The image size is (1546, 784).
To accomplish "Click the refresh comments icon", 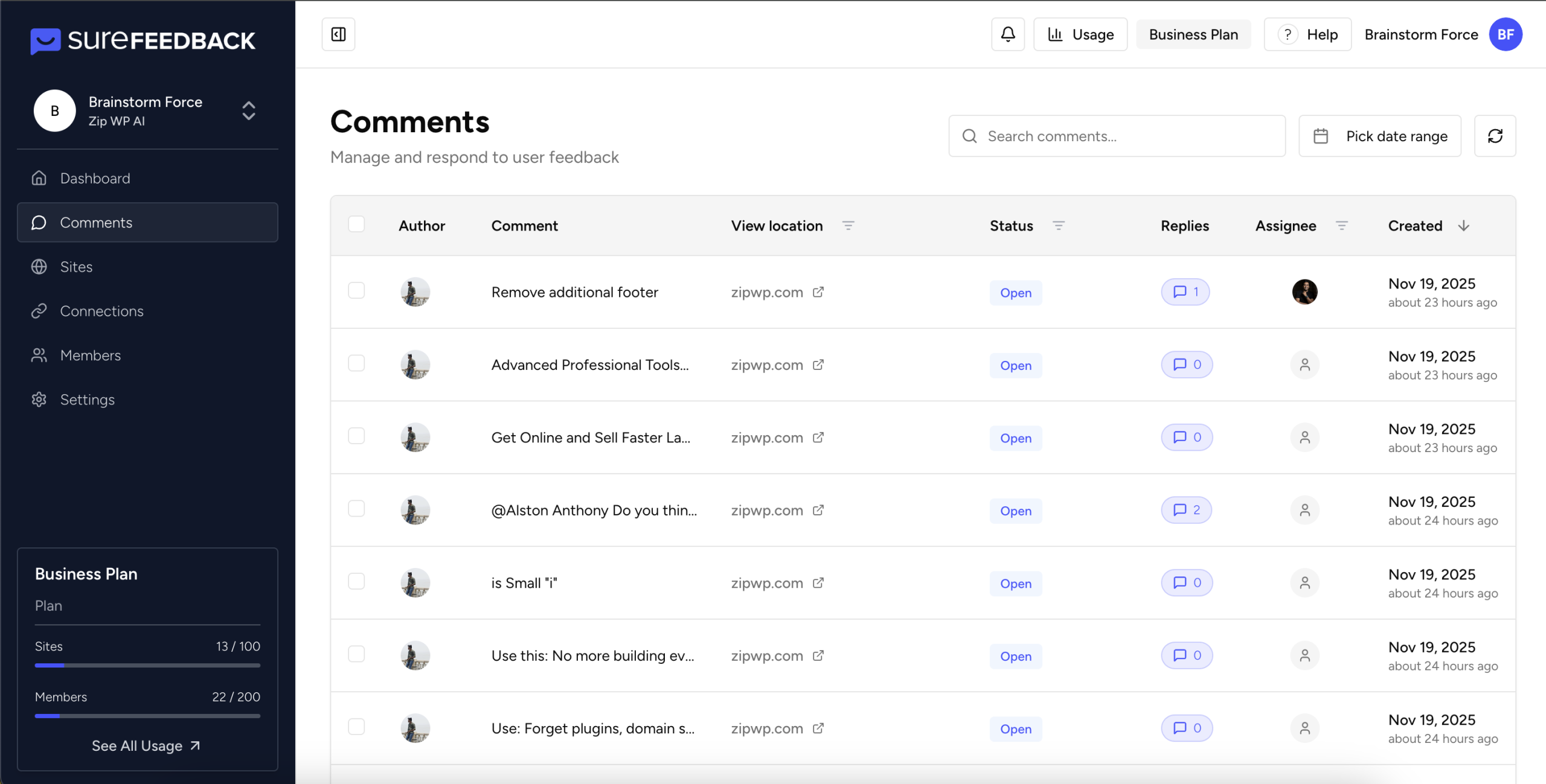I will point(1495,136).
